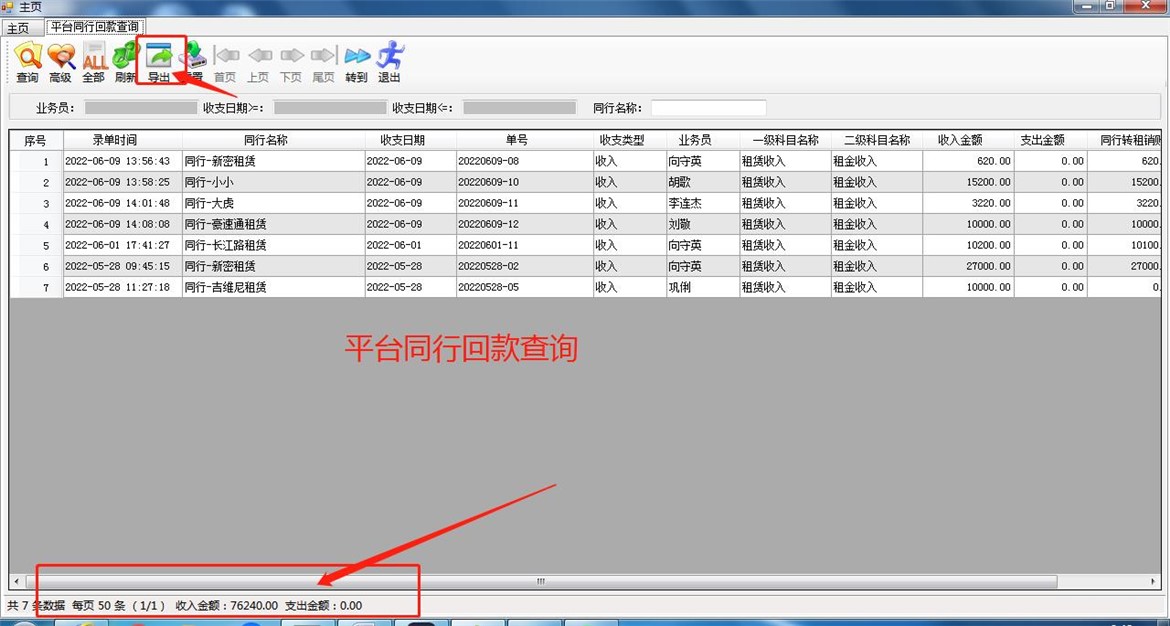Click salesperson cell 胡歌
1170x626 pixels.
point(703,182)
